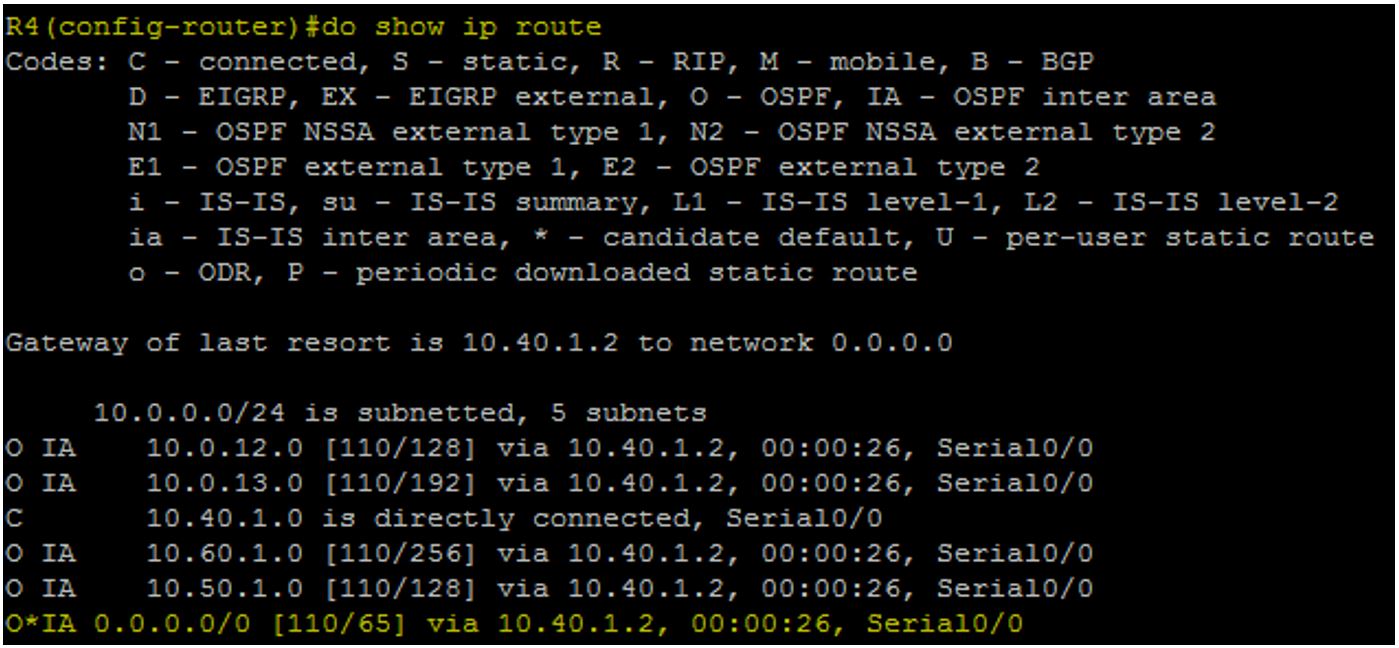Click the 10.0.13.0 [110/192] route entry
The width and height of the screenshot is (1399, 648).
[x=550, y=483]
